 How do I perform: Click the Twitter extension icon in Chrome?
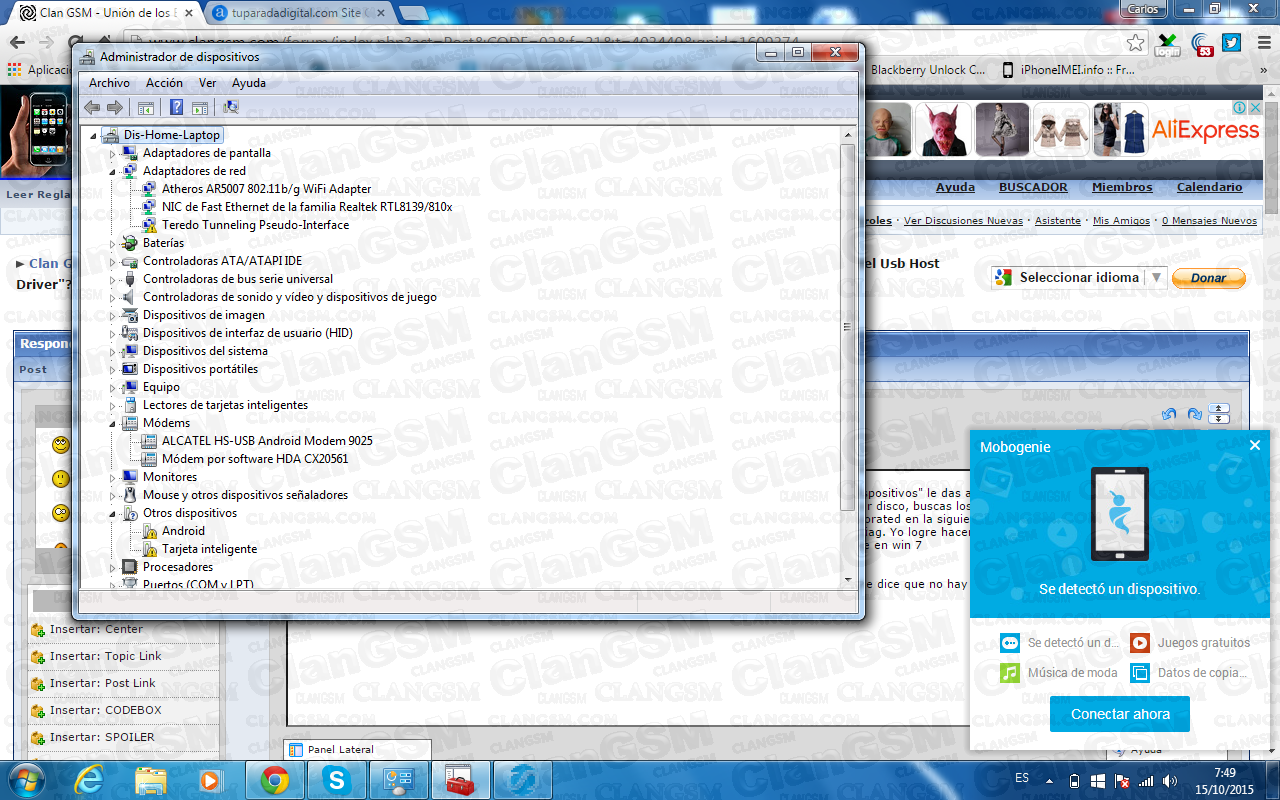1231,43
